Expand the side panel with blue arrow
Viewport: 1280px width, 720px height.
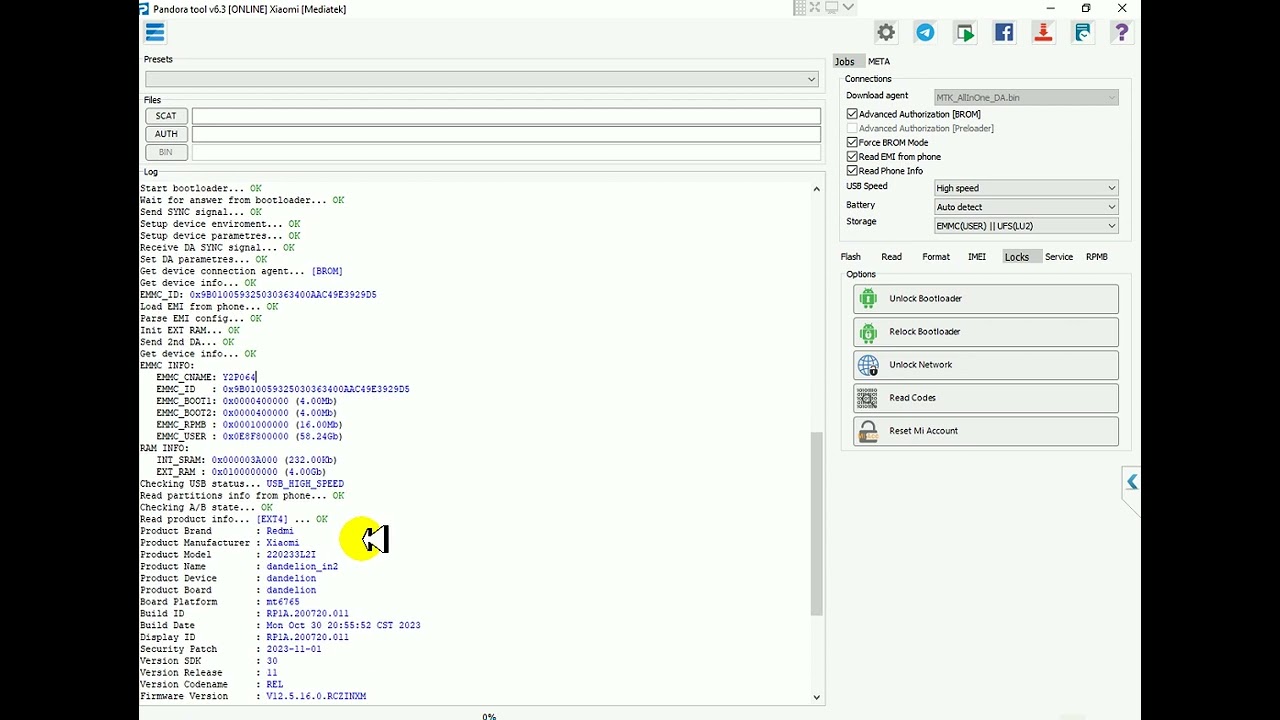point(1131,483)
